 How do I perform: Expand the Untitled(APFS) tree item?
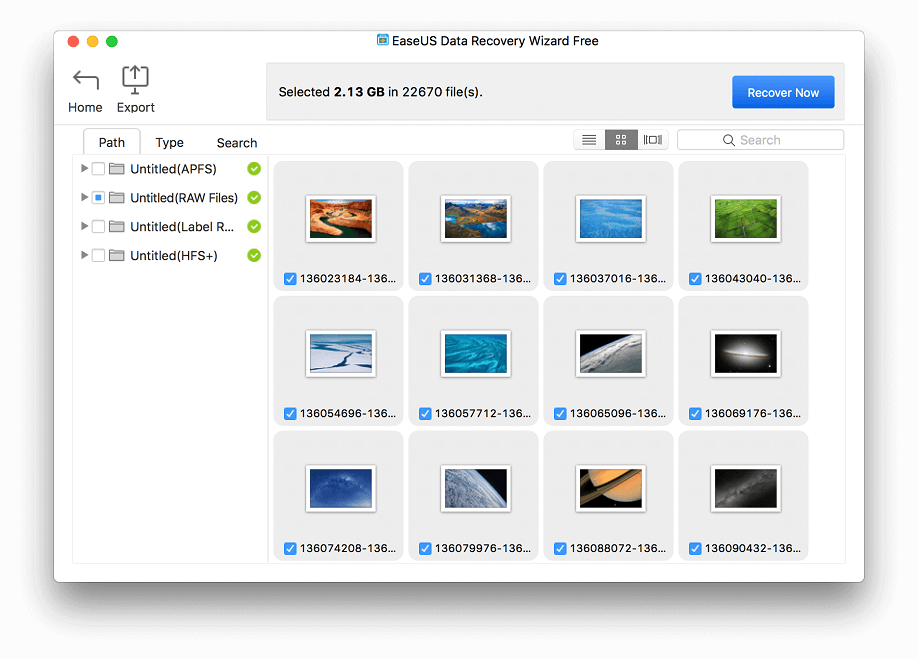coord(84,168)
